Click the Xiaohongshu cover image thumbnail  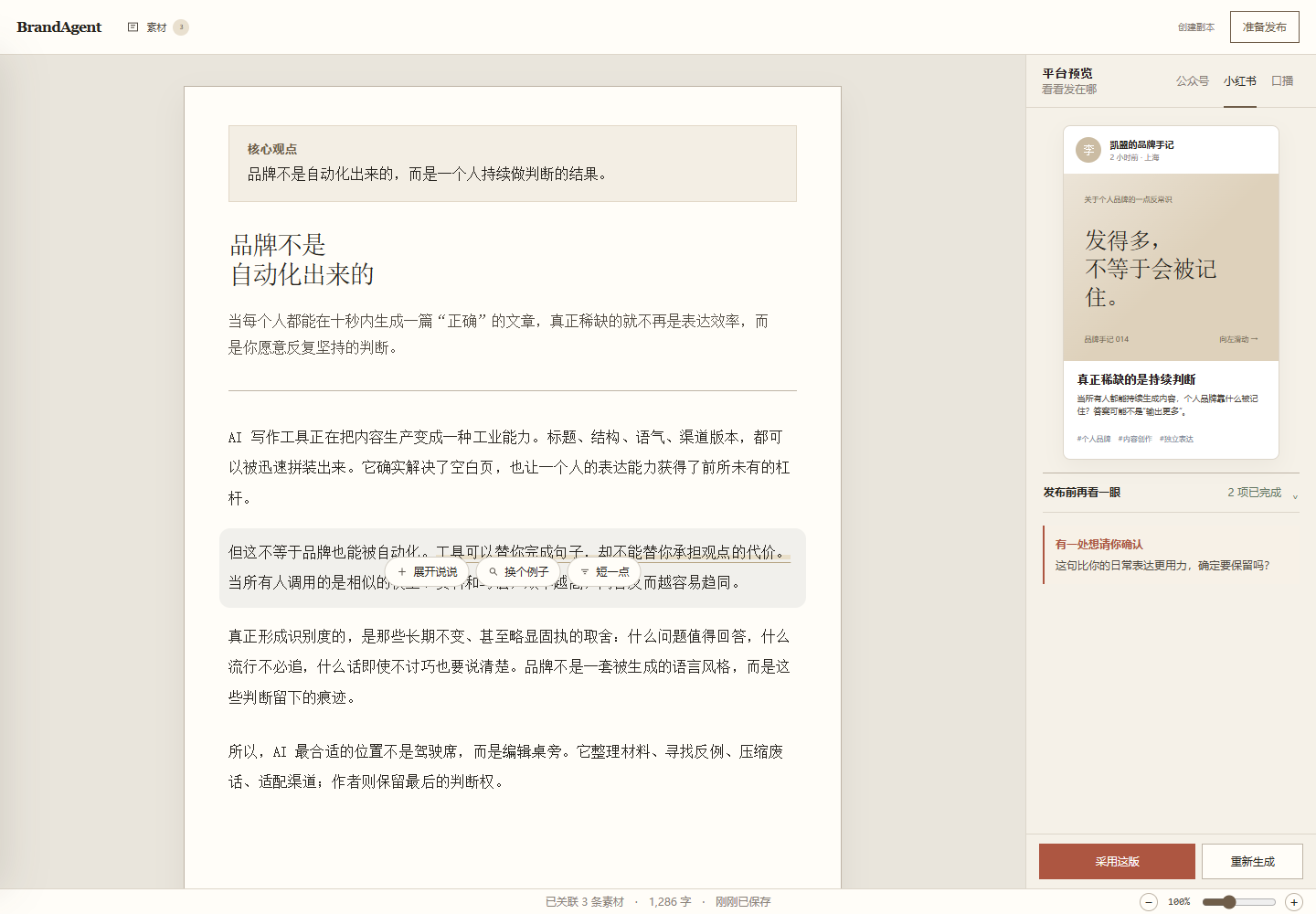[x=1171, y=268]
